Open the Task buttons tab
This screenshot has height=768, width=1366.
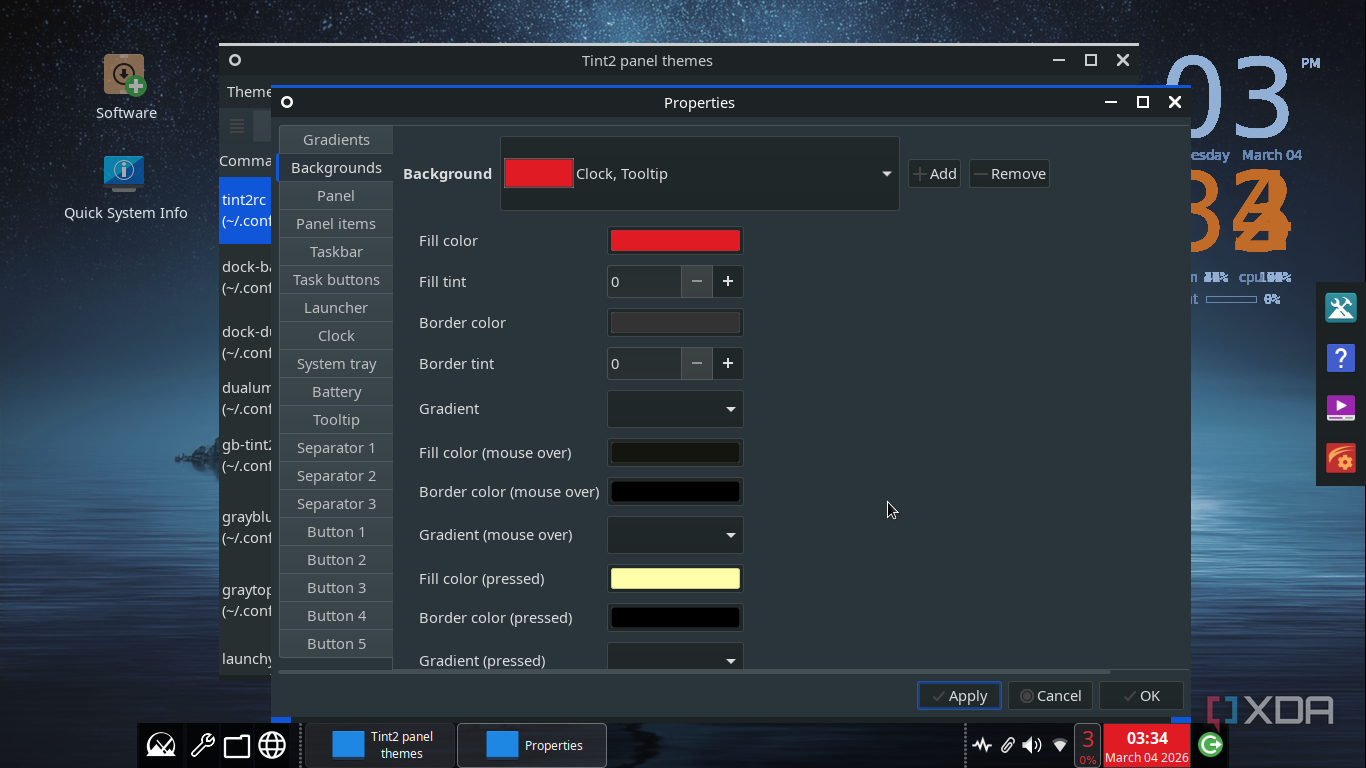click(x=336, y=280)
